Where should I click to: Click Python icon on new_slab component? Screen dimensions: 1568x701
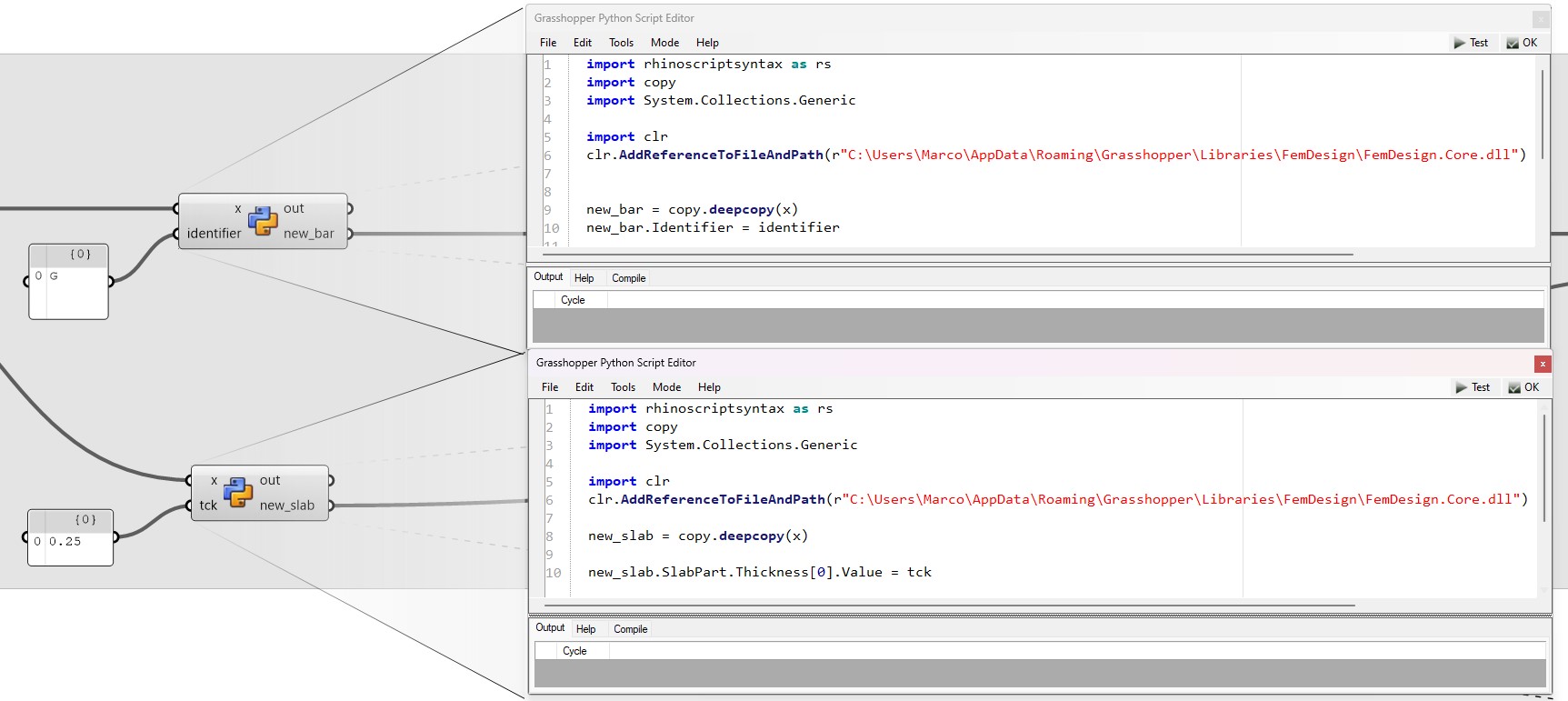click(238, 492)
